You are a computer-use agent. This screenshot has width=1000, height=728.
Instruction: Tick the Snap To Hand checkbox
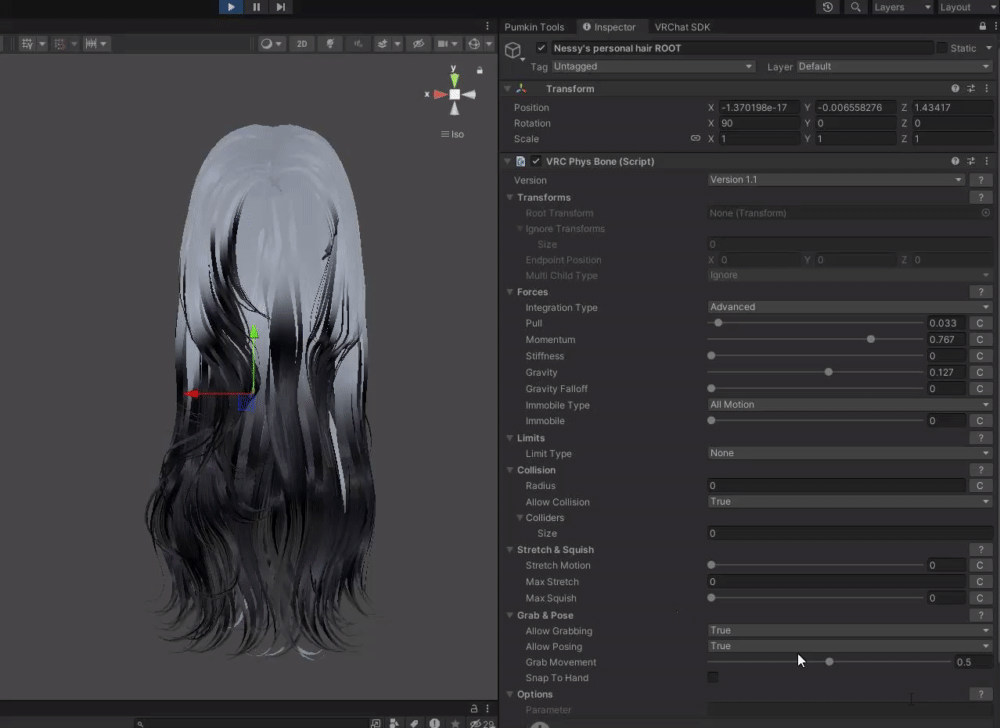click(713, 678)
